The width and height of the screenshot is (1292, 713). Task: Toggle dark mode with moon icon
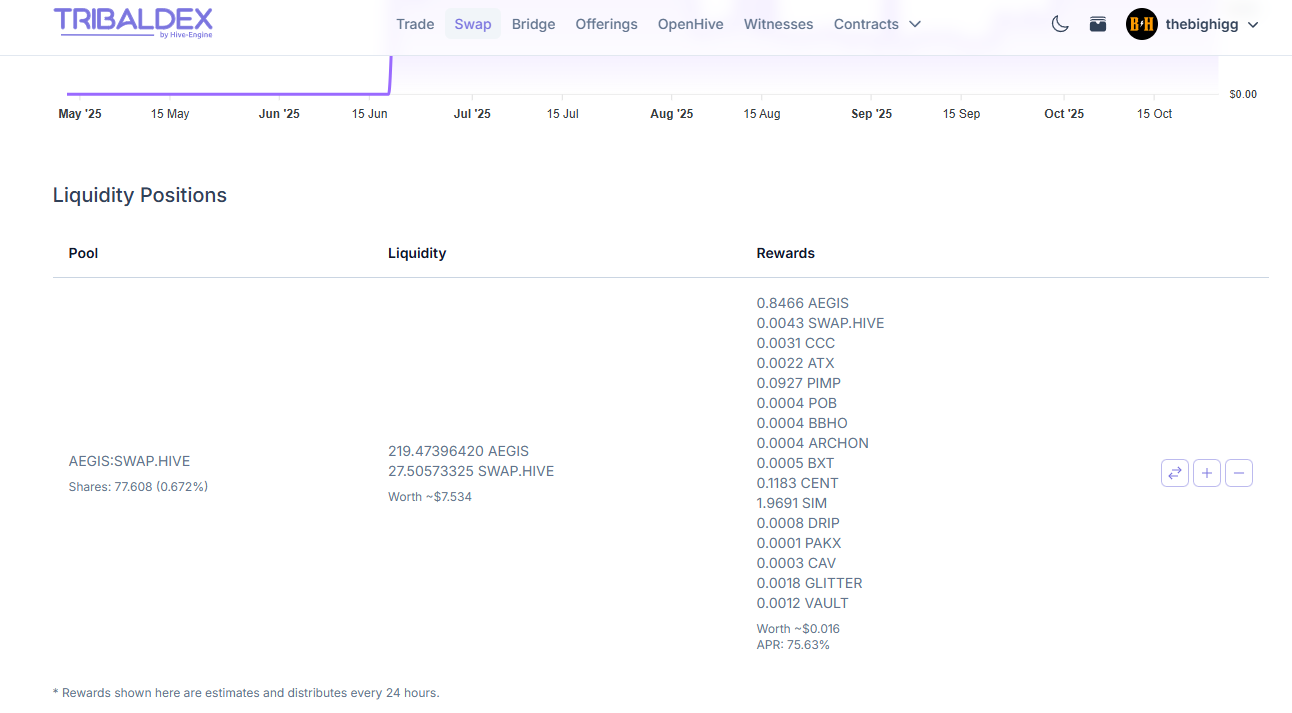click(1060, 24)
